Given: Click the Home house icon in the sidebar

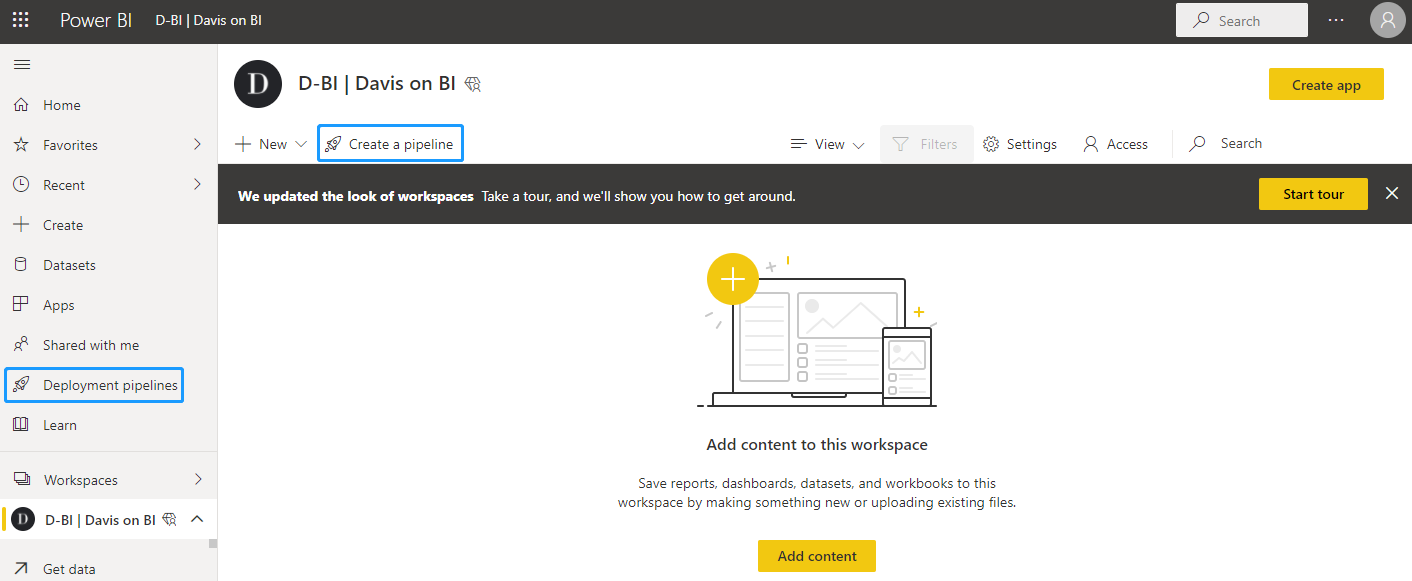Looking at the screenshot, I should [x=21, y=104].
